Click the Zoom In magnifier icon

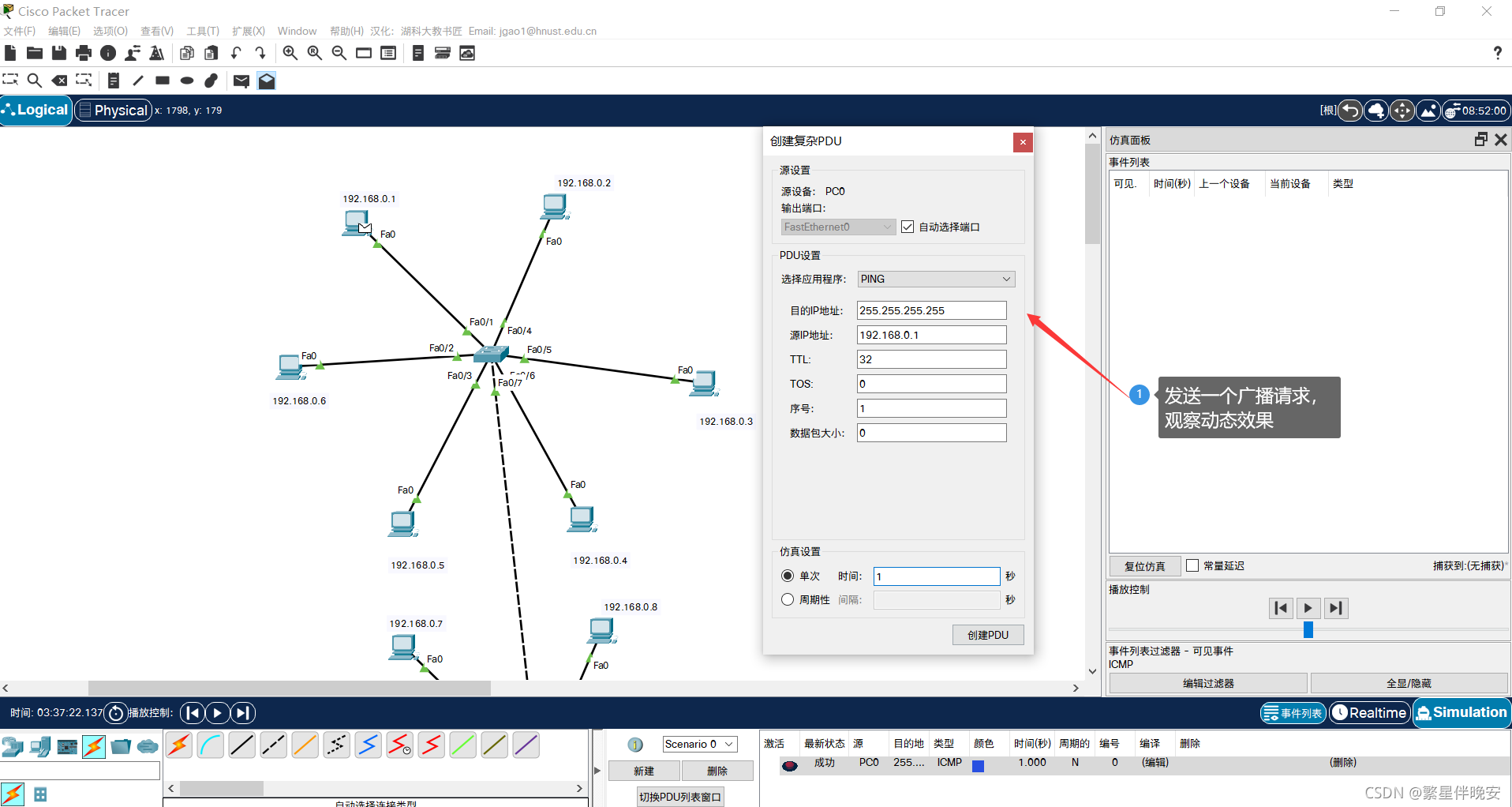click(x=290, y=53)
